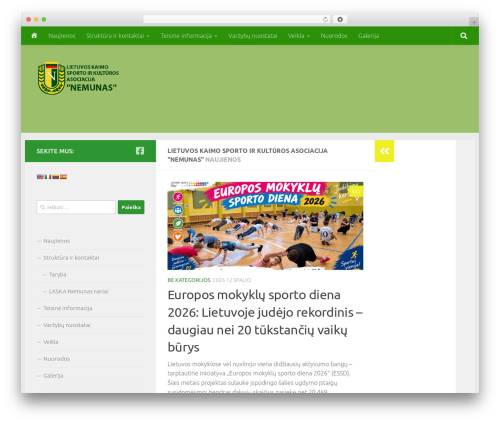Open Varžybų nuostatai in top navigation
Image resolution: width=500 pixels, height=423 pixels.
click(x=253, y=36)
